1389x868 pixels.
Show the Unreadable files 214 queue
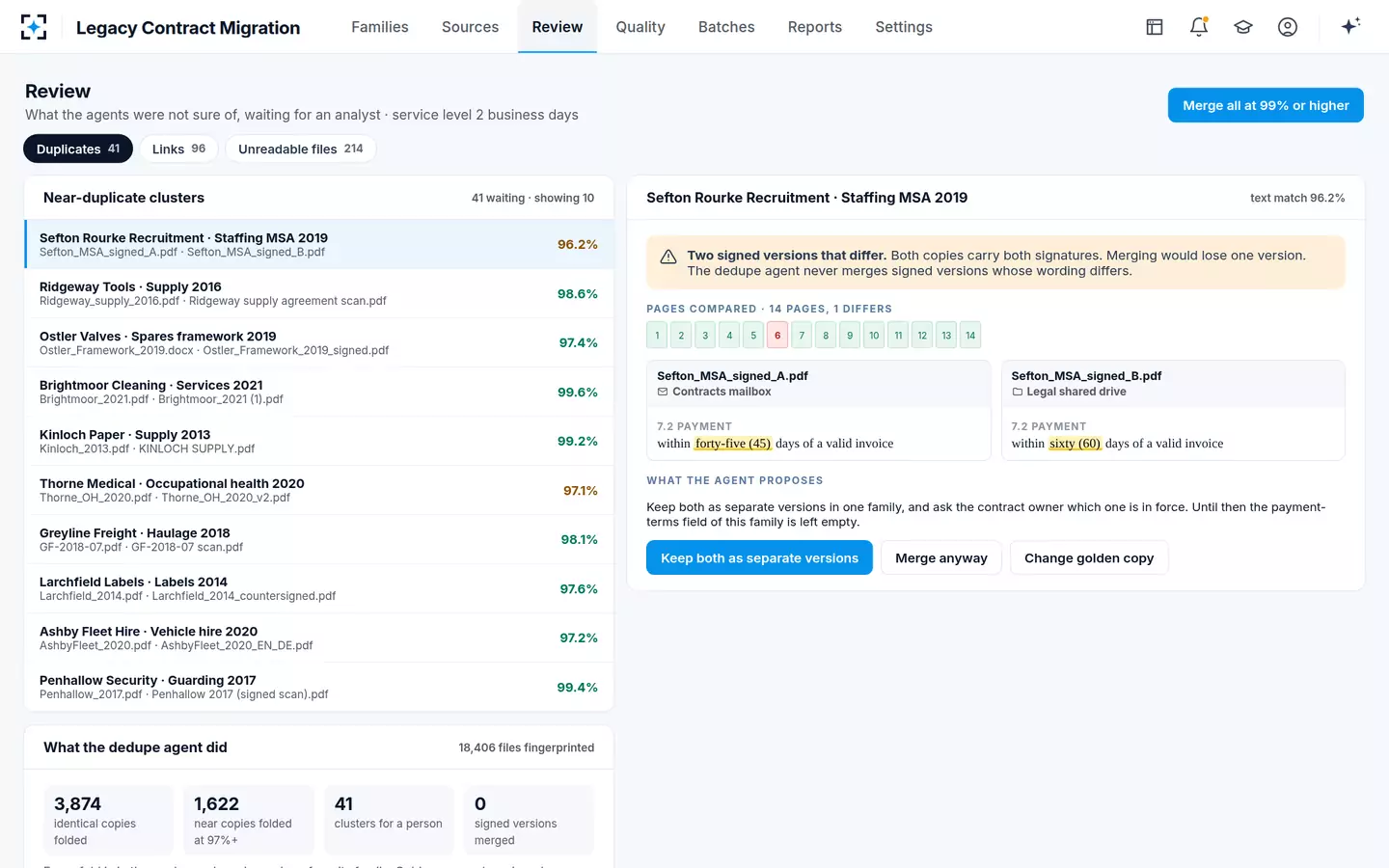[301, 149]
